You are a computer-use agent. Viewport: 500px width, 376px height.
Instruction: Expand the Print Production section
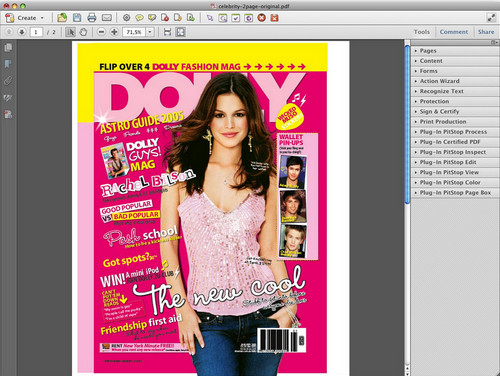point(455,122)
